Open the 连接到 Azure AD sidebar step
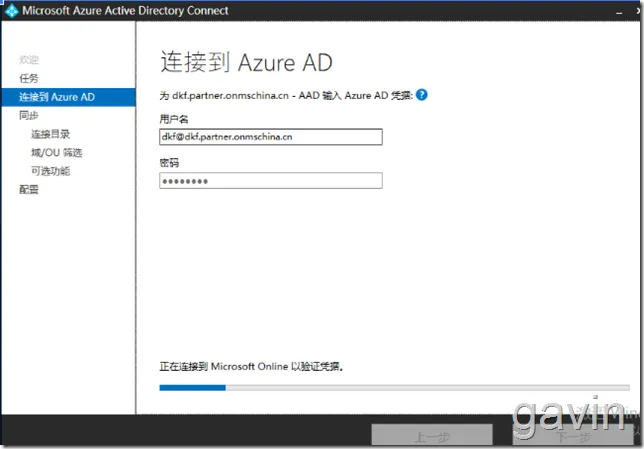644x449 pixels. (68, 97)
